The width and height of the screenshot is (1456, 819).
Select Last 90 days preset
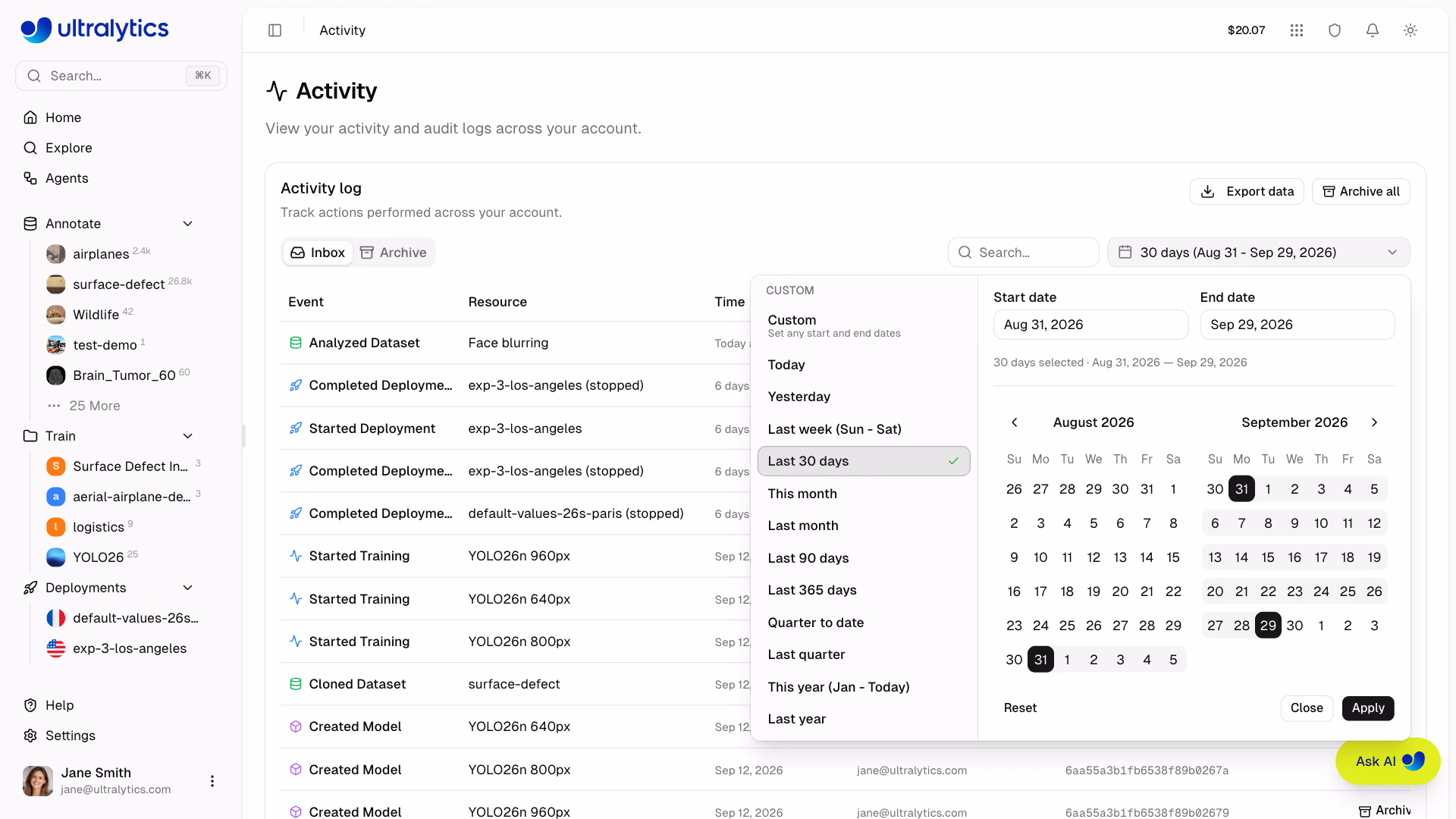coord(864,558)
